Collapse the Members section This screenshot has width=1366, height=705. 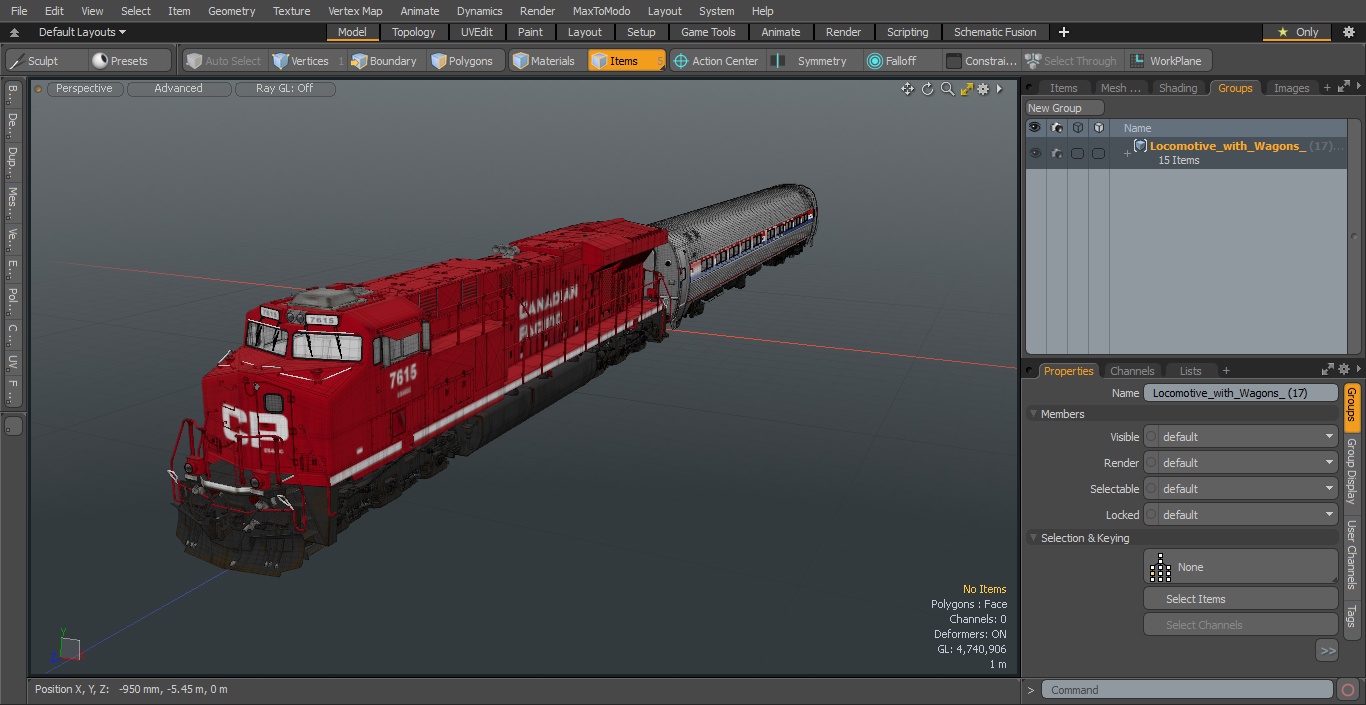pos(1033,414)
